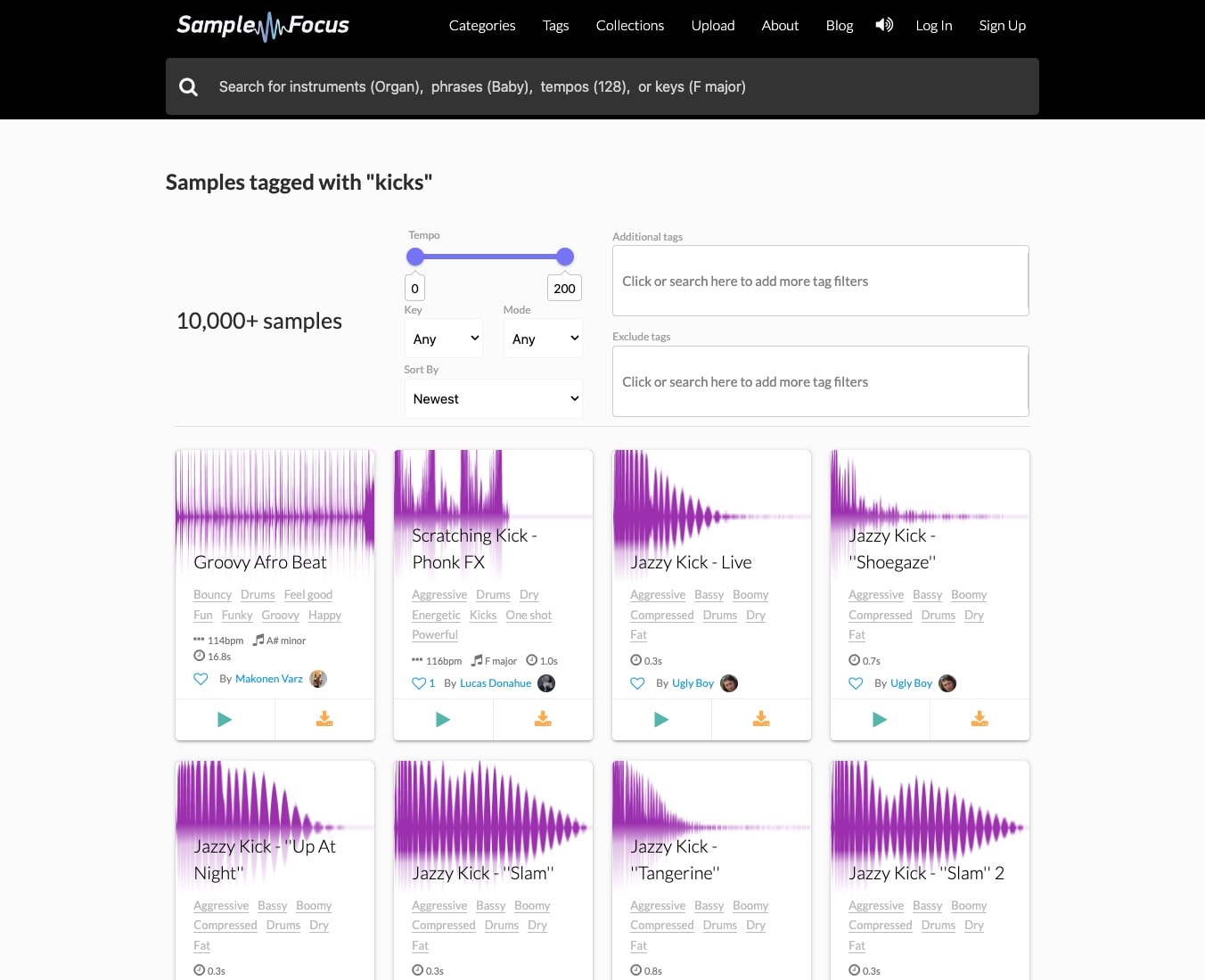Click the Sign Up link
Image resolution: width=1205 pixels, height=980 pixels.
(x=1002, y=26)
